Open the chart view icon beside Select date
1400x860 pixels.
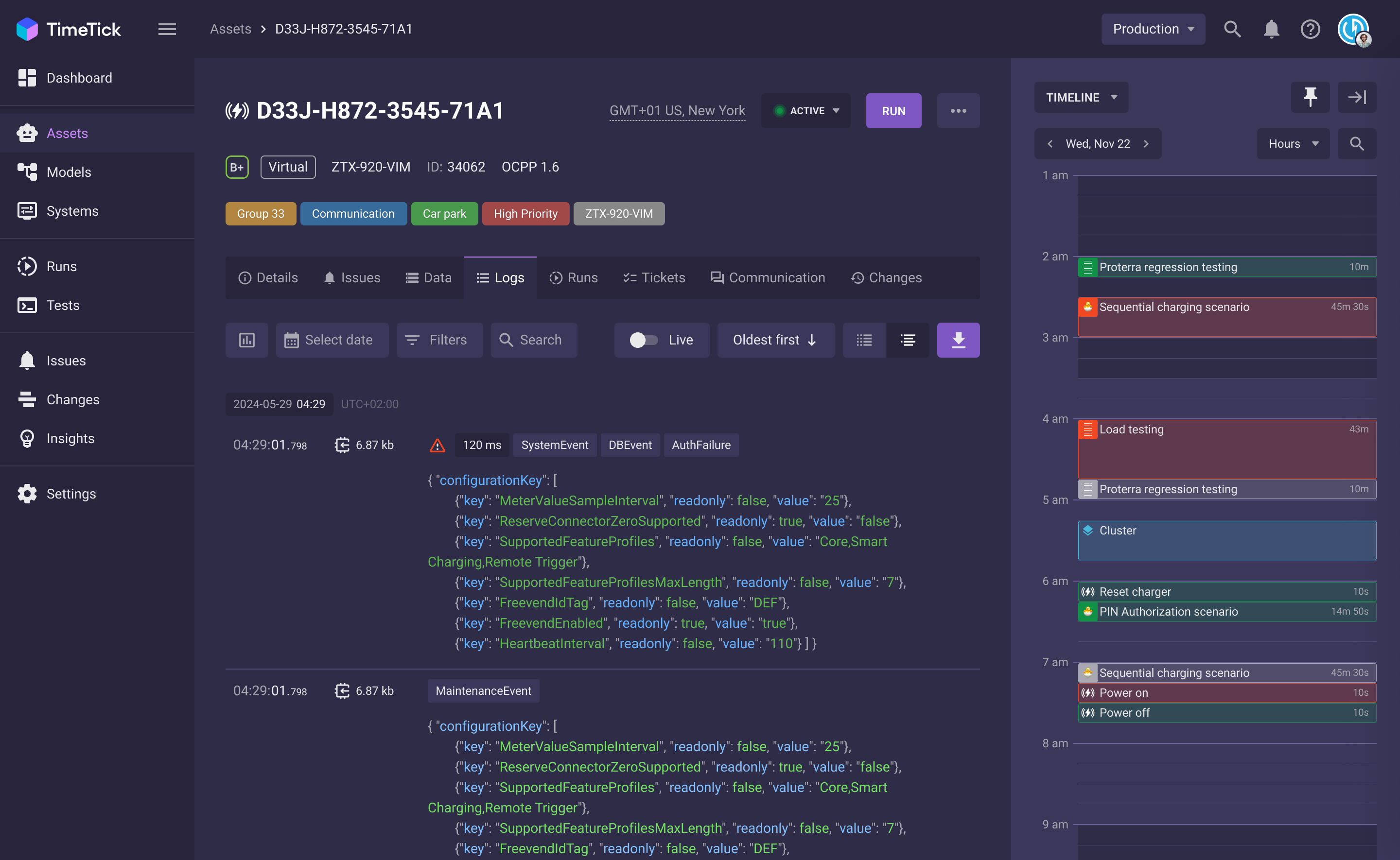[x=246, y=340]
